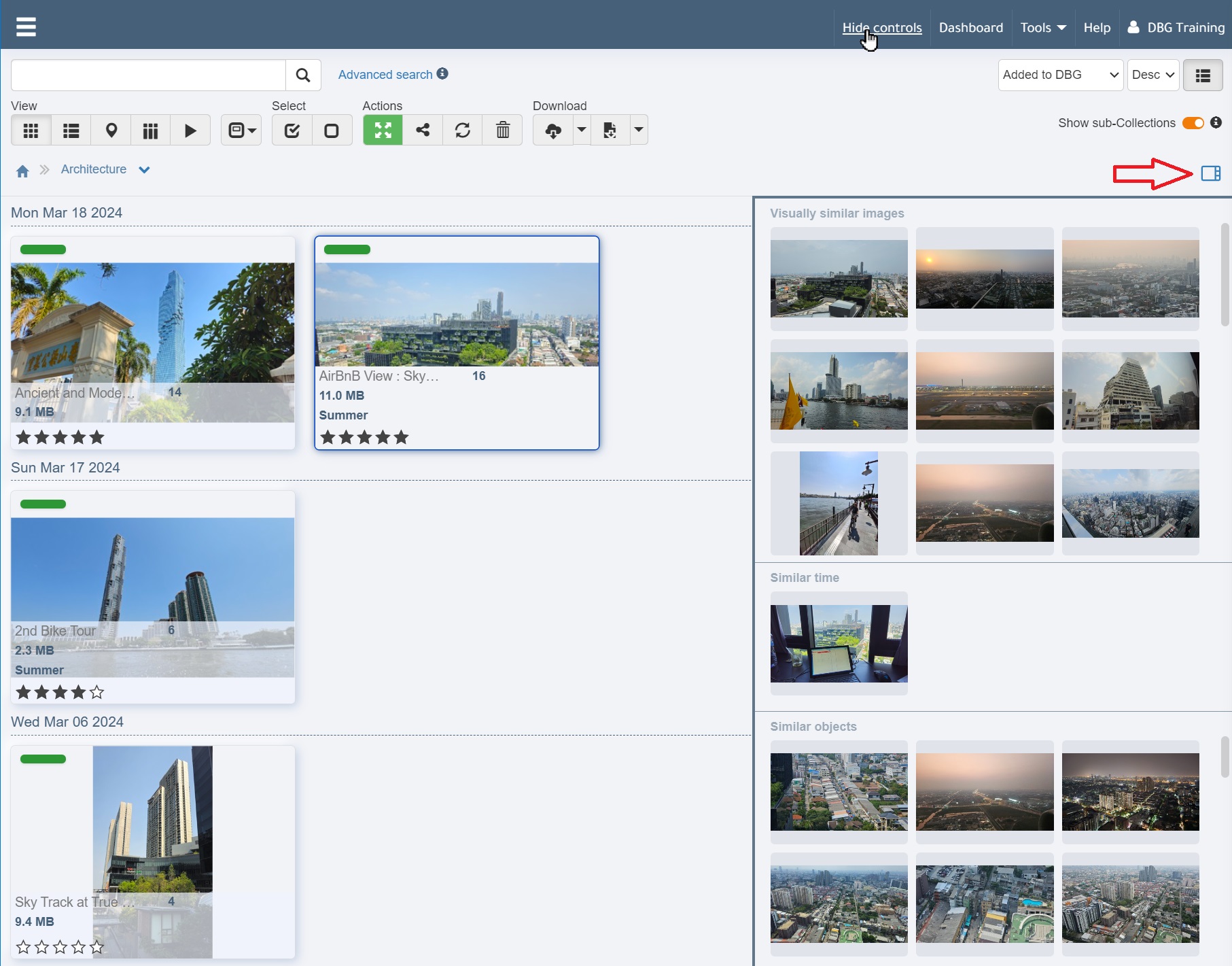Screen dimensions: 1232x966
Task: Open the Dashboard page
Action: (x=970, y=28)
